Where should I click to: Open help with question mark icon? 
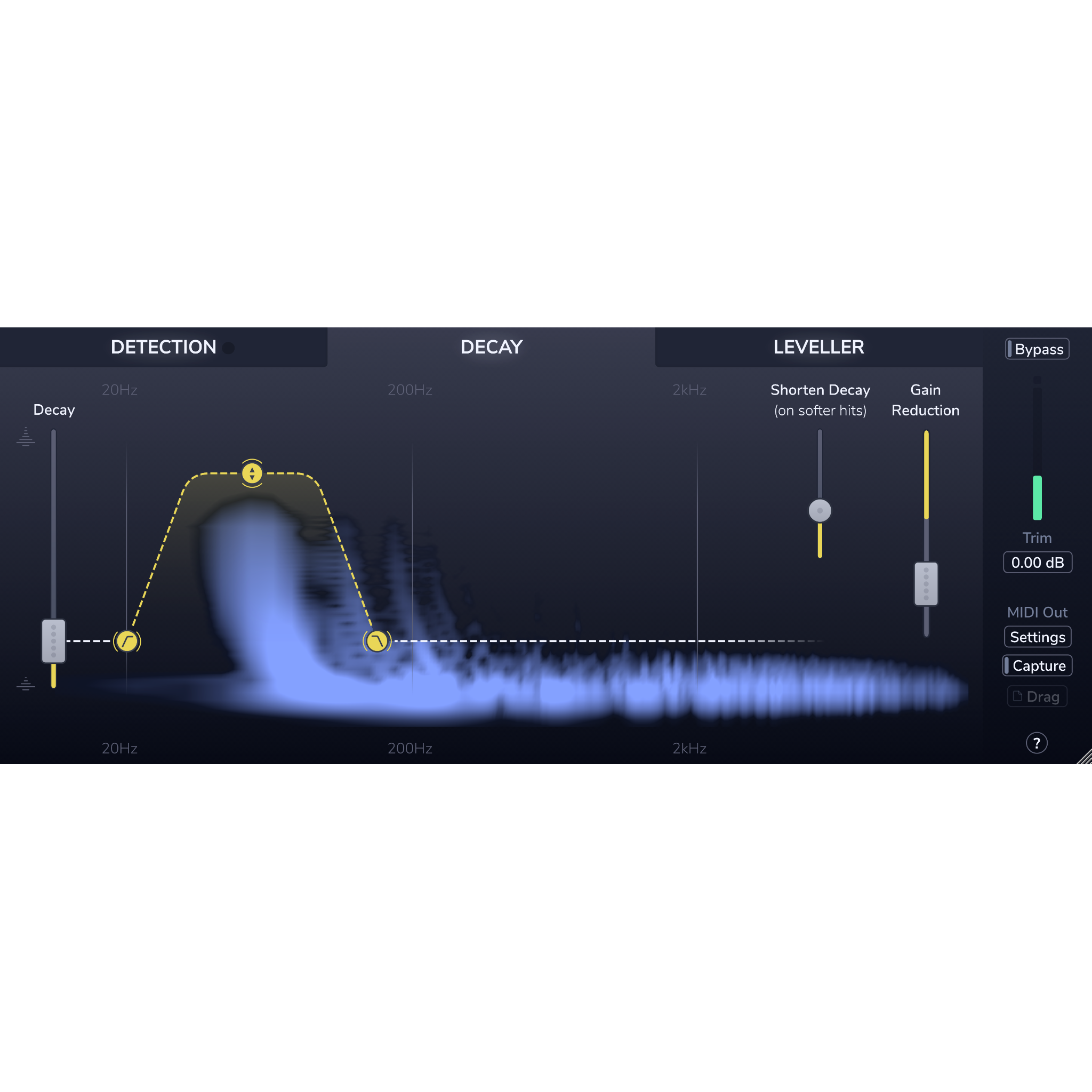pos(1037,743)
